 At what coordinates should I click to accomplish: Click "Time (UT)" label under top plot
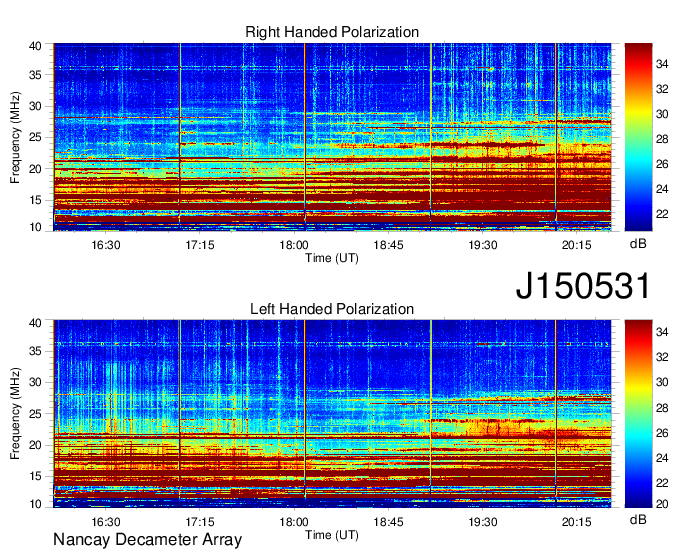pos(332,258)
